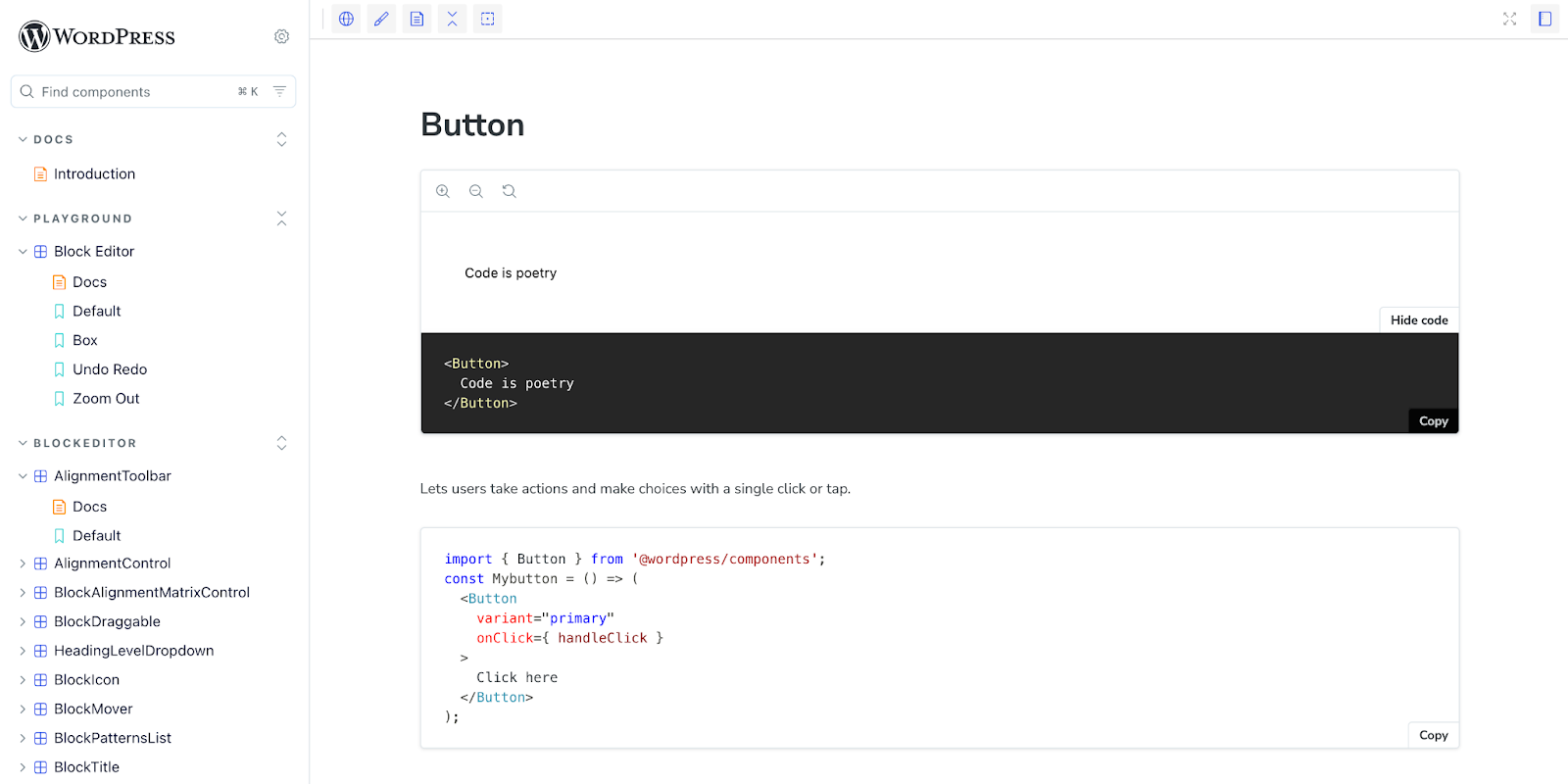Click the document page toolbar icon
Screen dimensions: 1568x784
click(416, 19)
